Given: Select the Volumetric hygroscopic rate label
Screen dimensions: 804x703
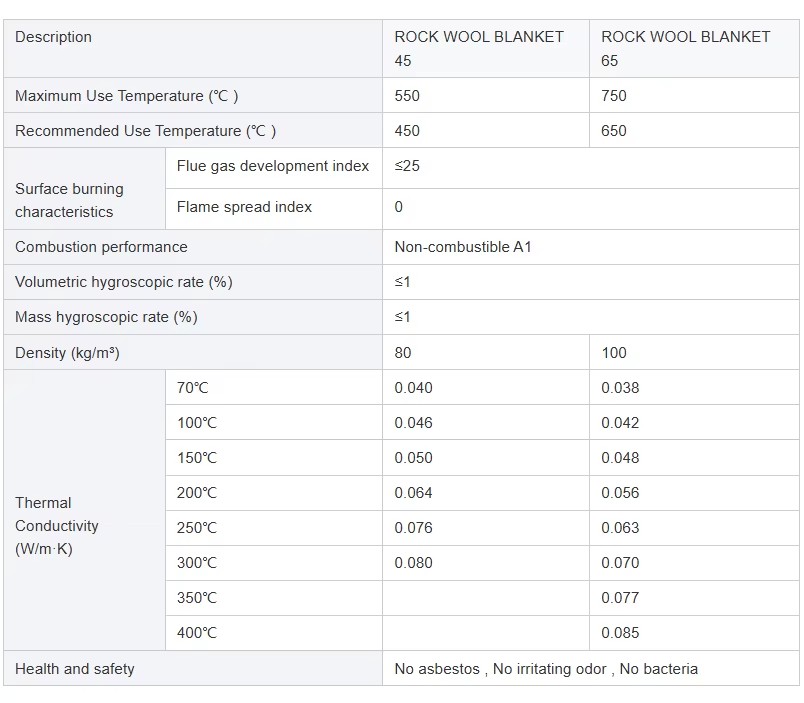Looking at the screenshot, I should click(124, 282).
